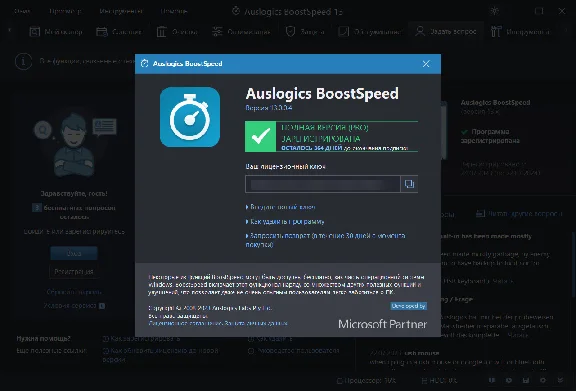The height and width of the screenshot is (391, 576).
Task: Open the 'Руководство пользователя' link
Action: point(294,351)
